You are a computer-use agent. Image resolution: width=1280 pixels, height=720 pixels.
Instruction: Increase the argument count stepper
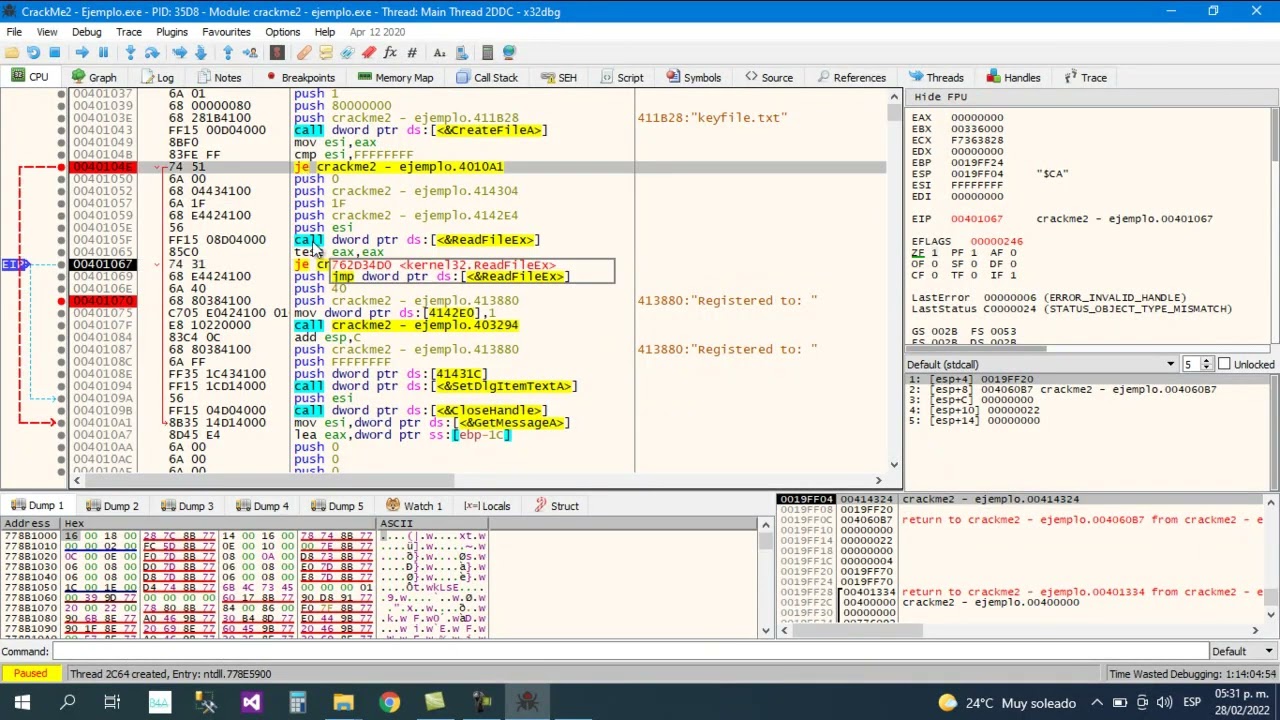tap(1206, 360)
